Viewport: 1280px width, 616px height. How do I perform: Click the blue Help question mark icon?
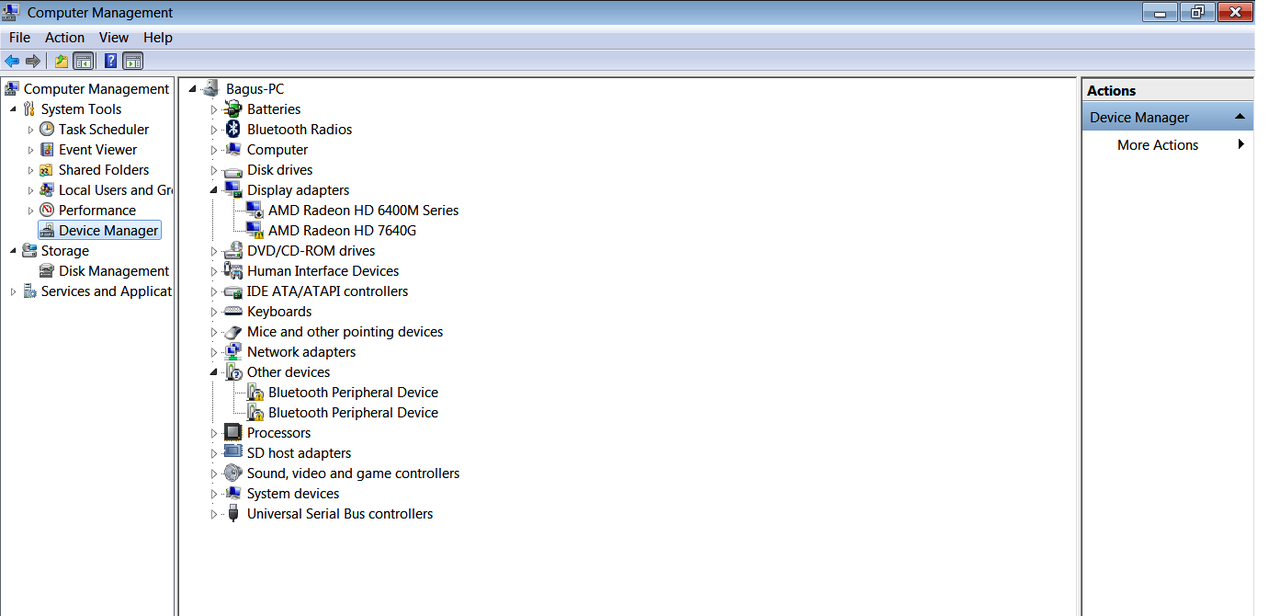pos(111,61)
